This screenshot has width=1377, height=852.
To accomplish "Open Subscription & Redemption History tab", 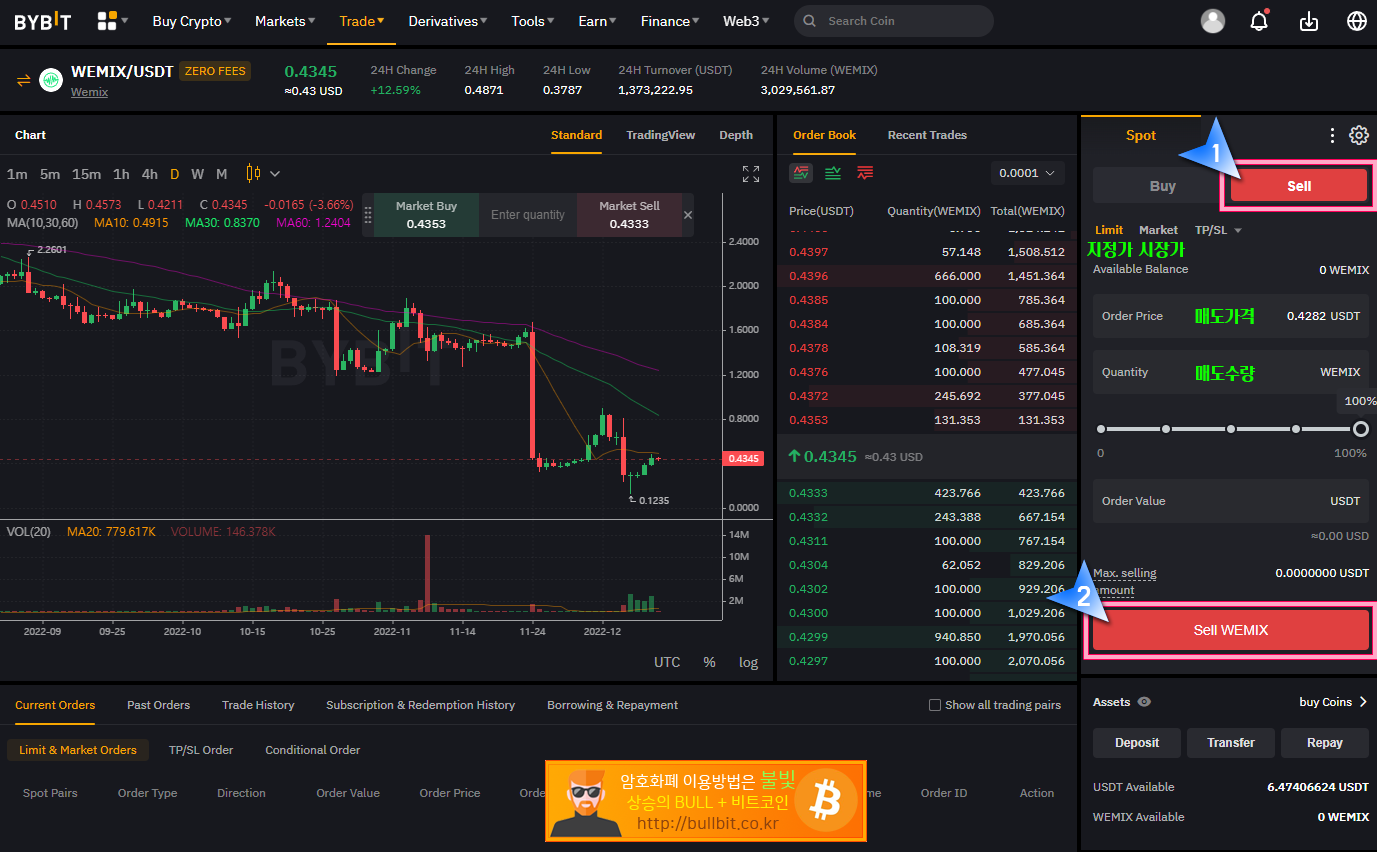I will point(420,705).
